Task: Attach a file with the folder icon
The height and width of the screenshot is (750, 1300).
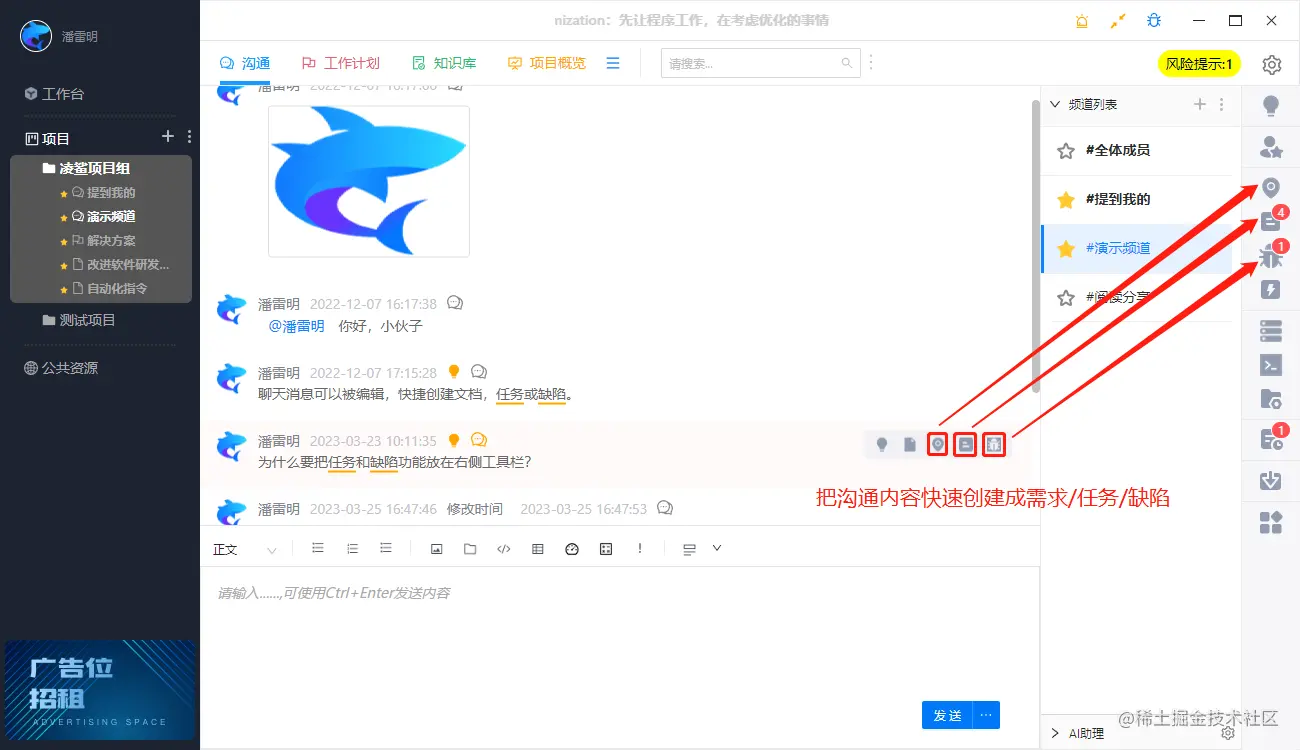Action: 470,549
